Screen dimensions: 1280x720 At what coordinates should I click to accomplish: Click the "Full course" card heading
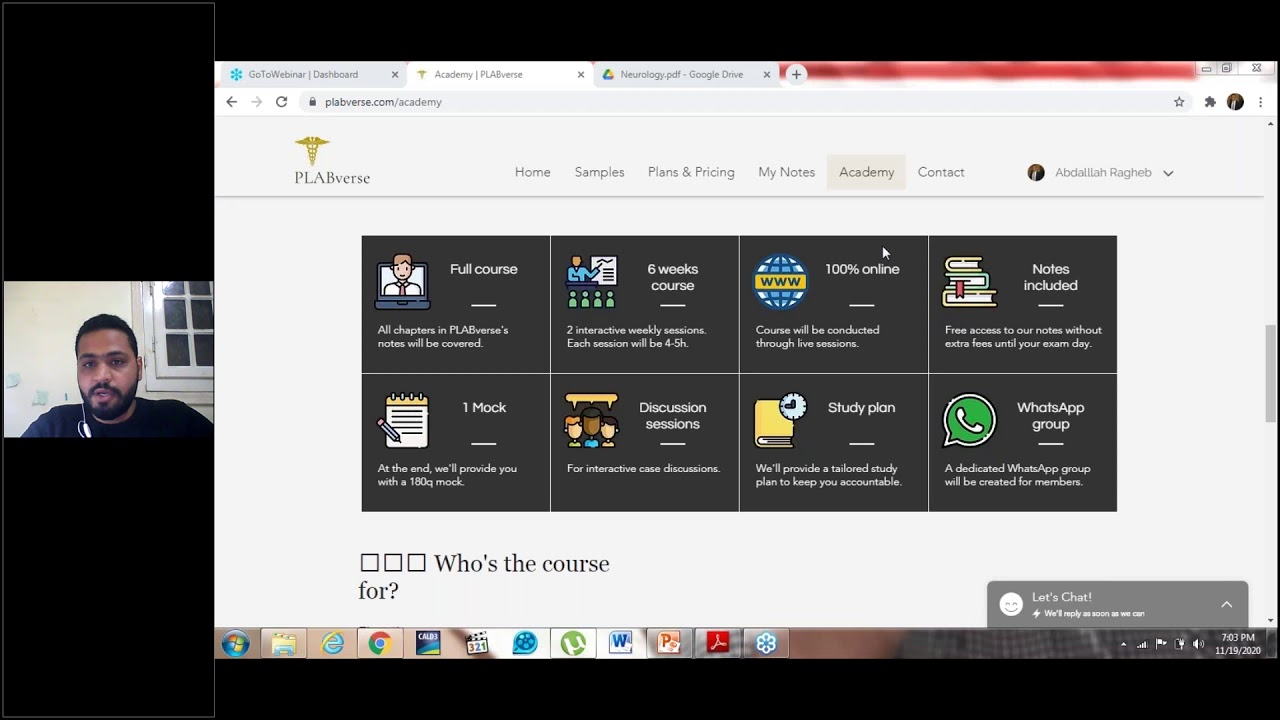tap(484, 269)
